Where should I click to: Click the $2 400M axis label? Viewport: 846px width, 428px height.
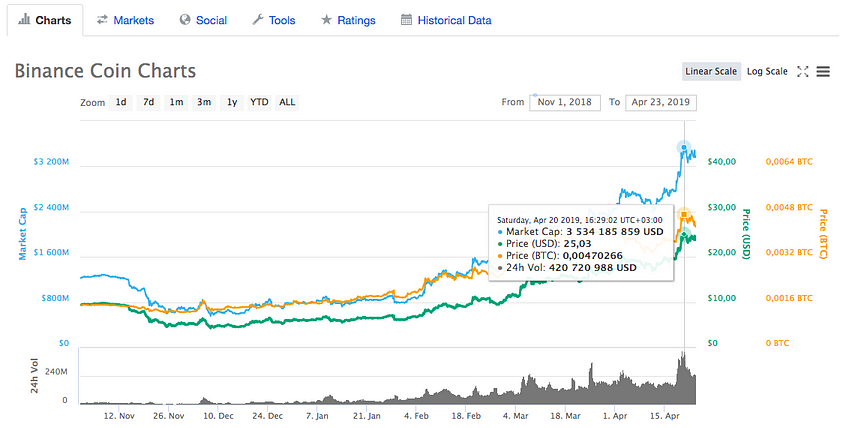pos(51,207)
